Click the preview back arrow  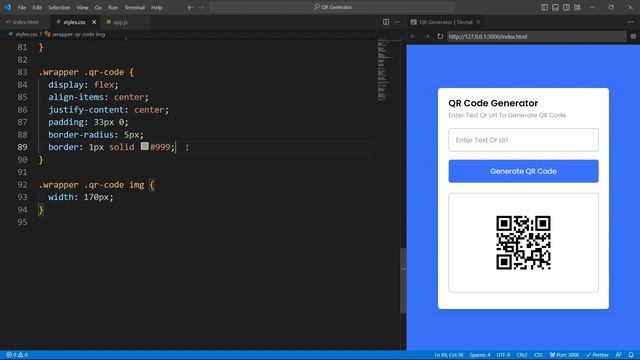[413, 36]
